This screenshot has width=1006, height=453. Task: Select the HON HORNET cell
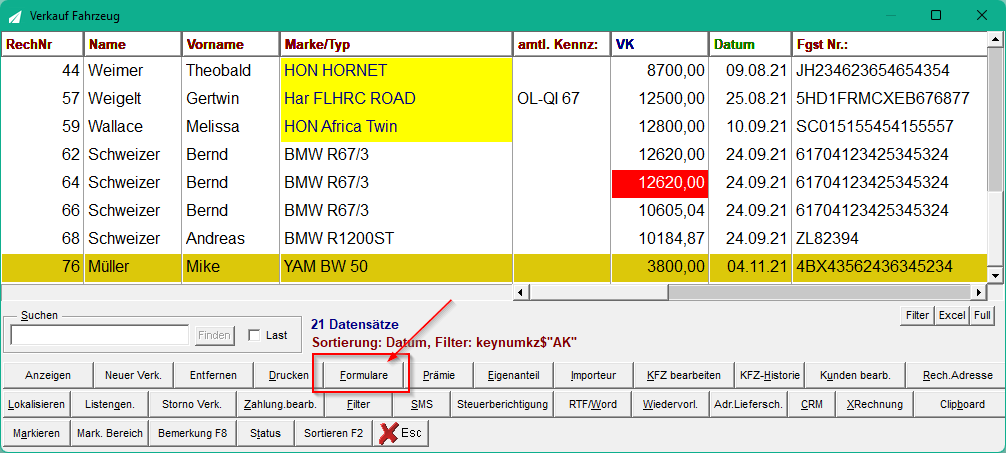point(396,71)
